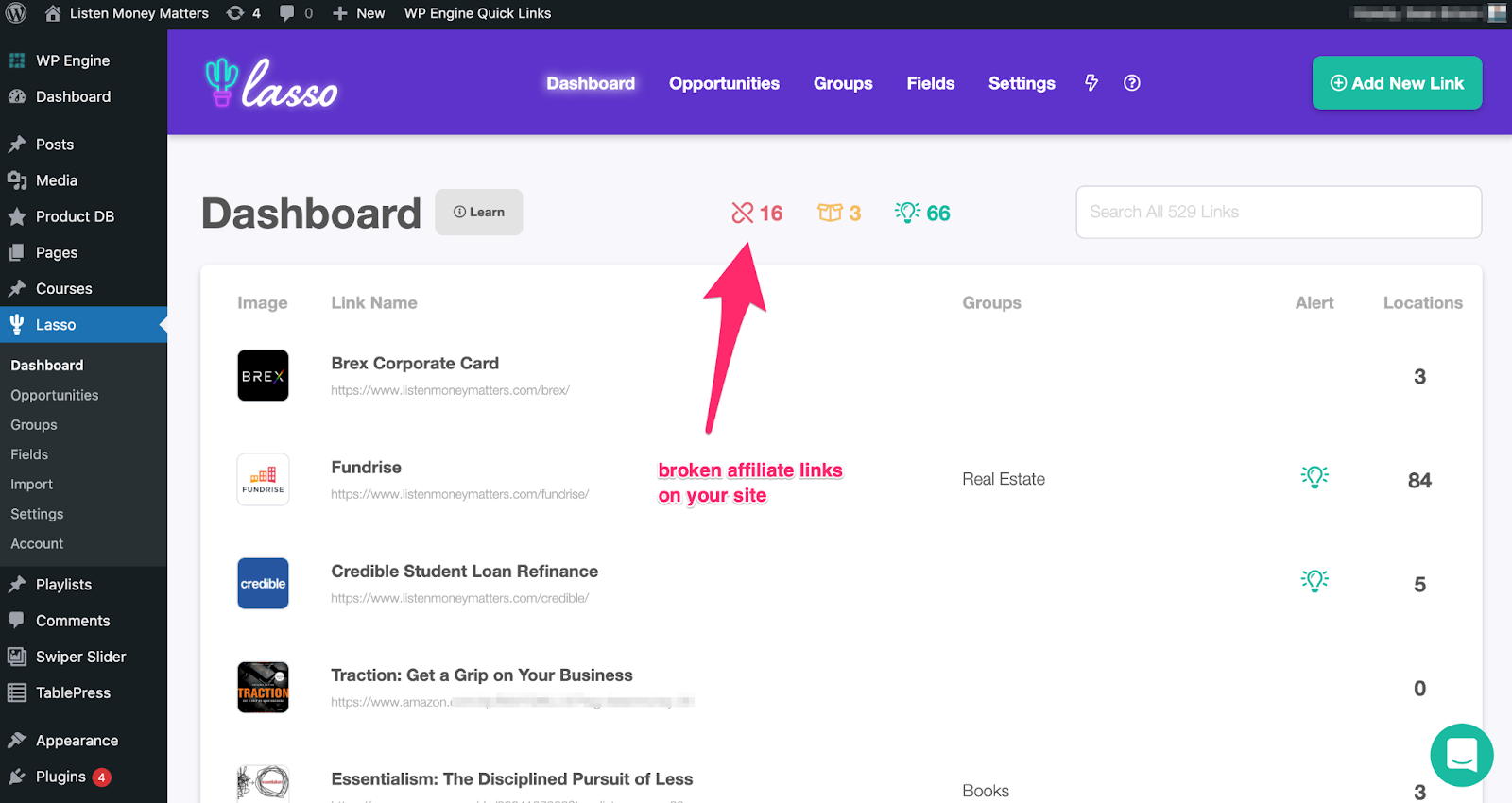Click the 84 locations count for Fundrise
This screenshot has height=803, width=1512.
point(1419,481)
